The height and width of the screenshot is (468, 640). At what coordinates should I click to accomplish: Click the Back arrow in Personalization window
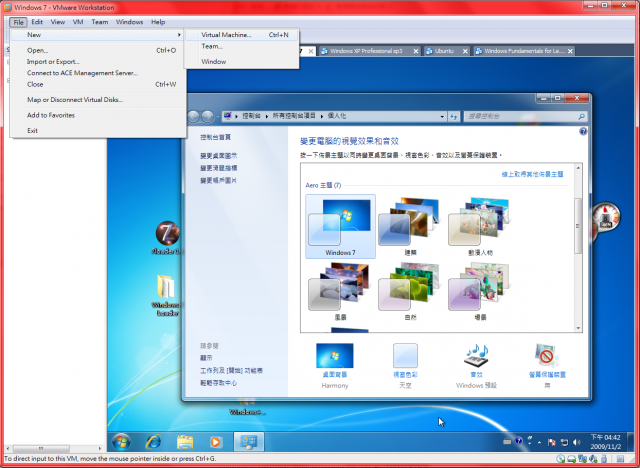[193, 116]
